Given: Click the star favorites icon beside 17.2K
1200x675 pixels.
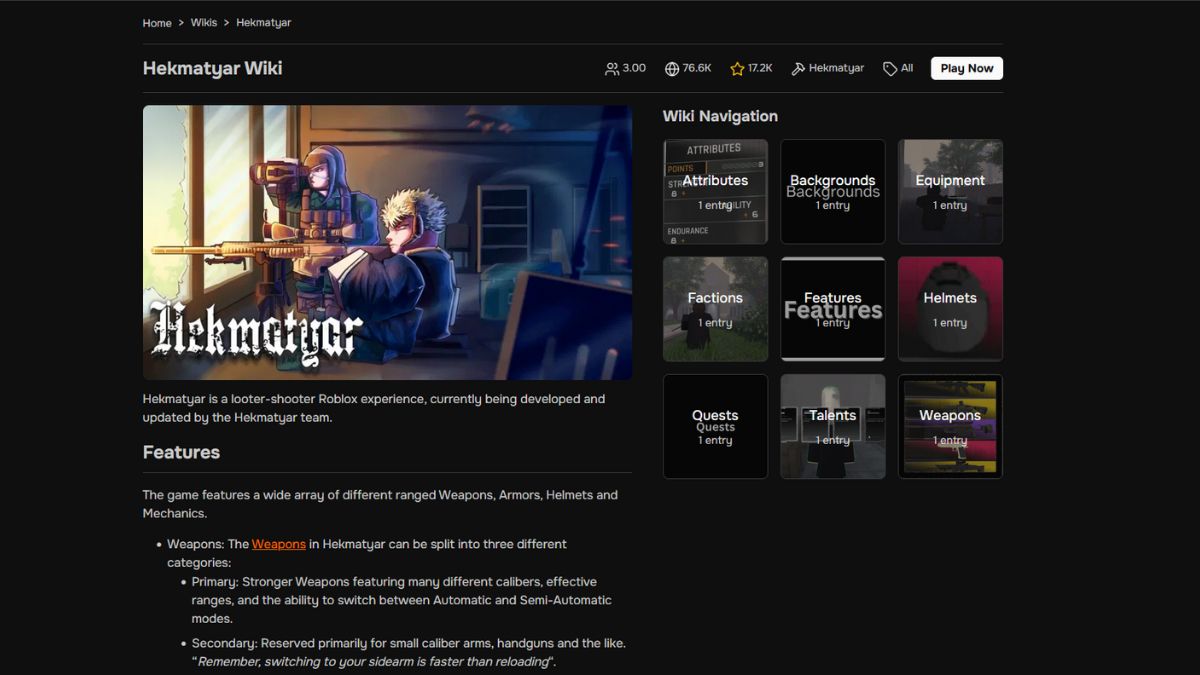Looking at the screenshot, I should pos(737,69).
